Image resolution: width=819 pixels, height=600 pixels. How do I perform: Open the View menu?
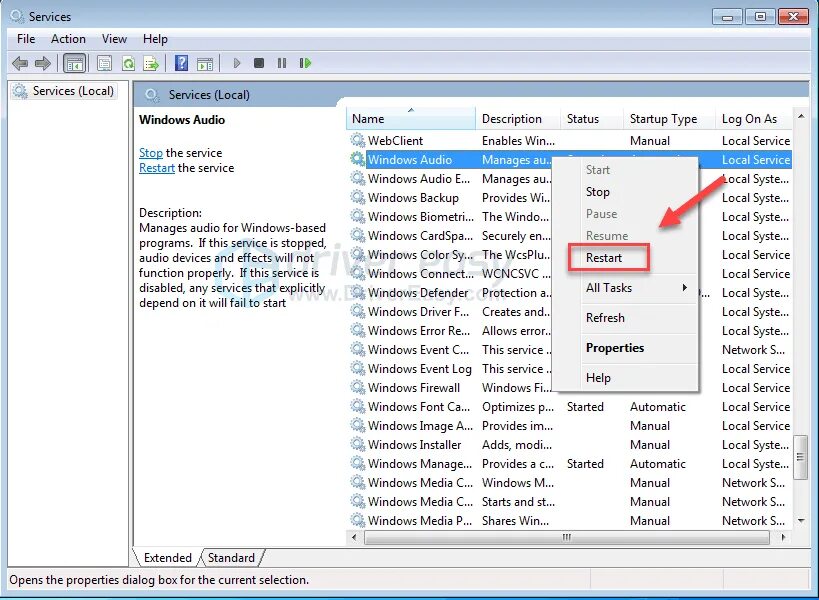click(114, 39)
